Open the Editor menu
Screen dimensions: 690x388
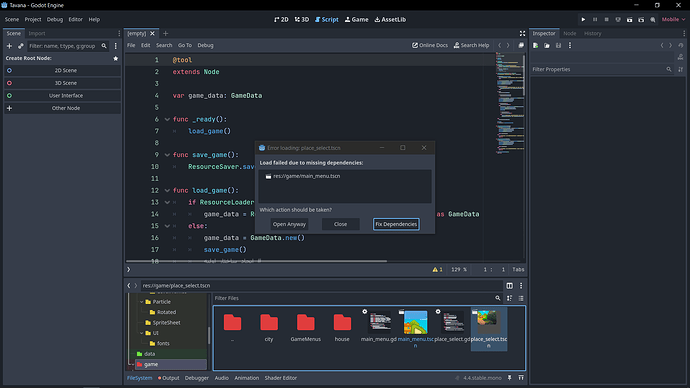(75, 19)
